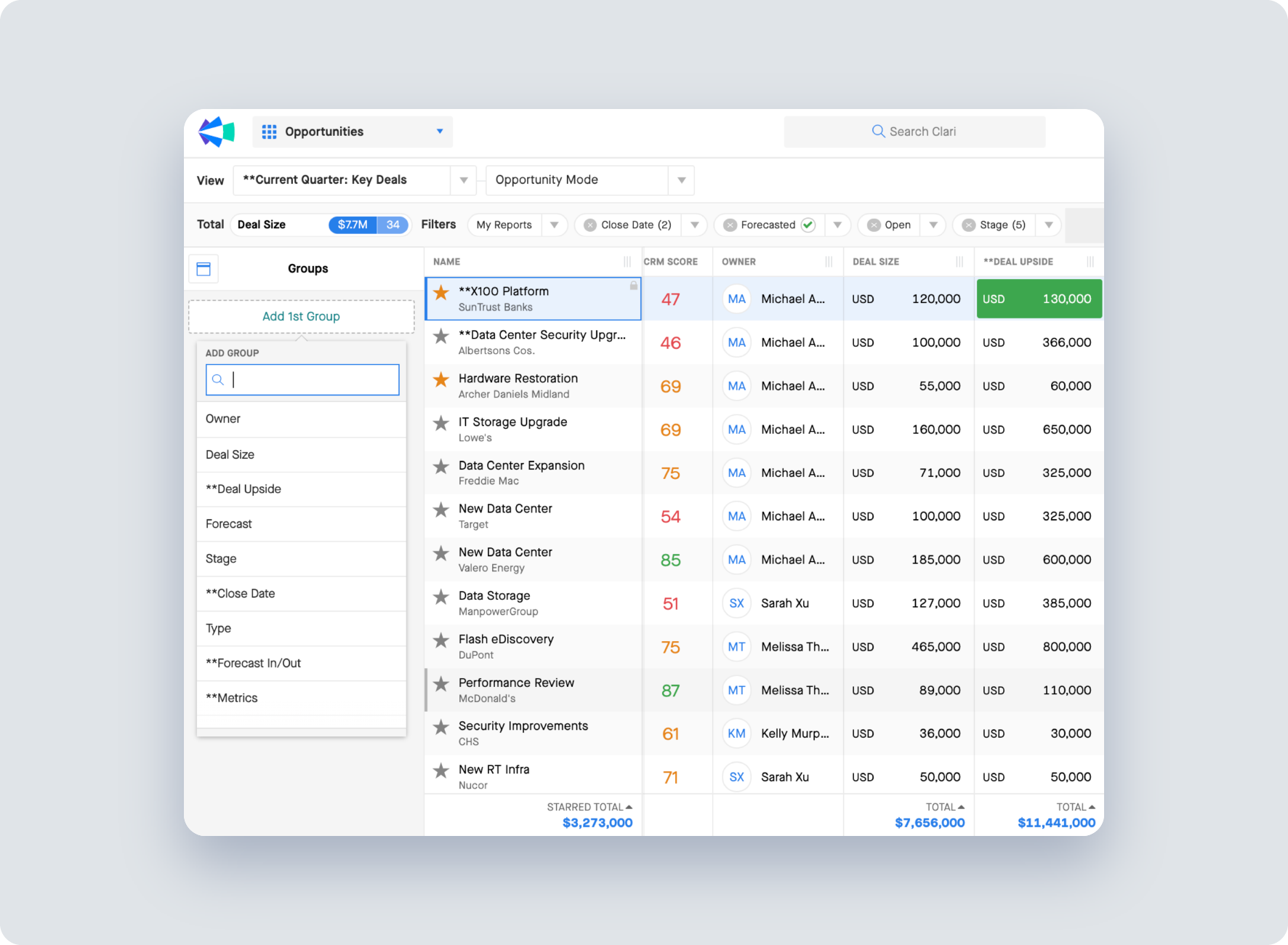Click MT avatar on Performance Review row
The width and height of the screenshot is (1288, 945).
coord(736,691)
